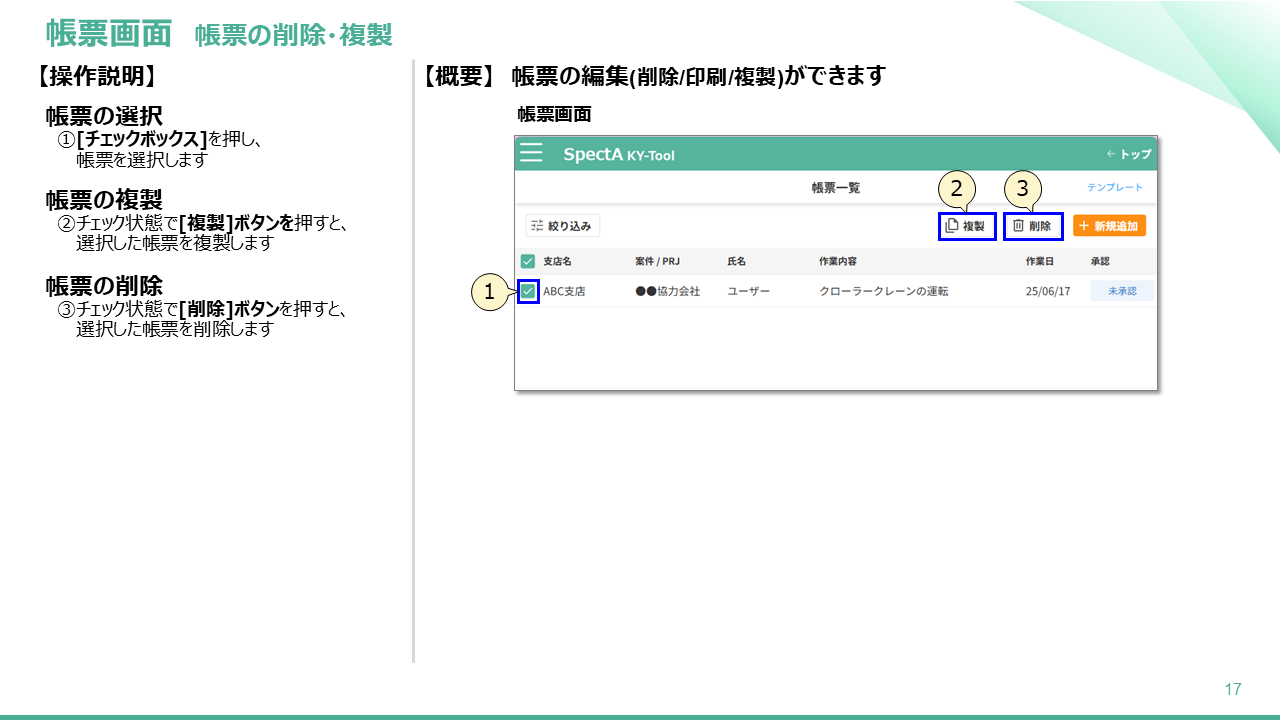Click the back arrow beside トップ
Image resolution: width=1280 pixels, height=720 pixels.
click(x=1110, y=154)
